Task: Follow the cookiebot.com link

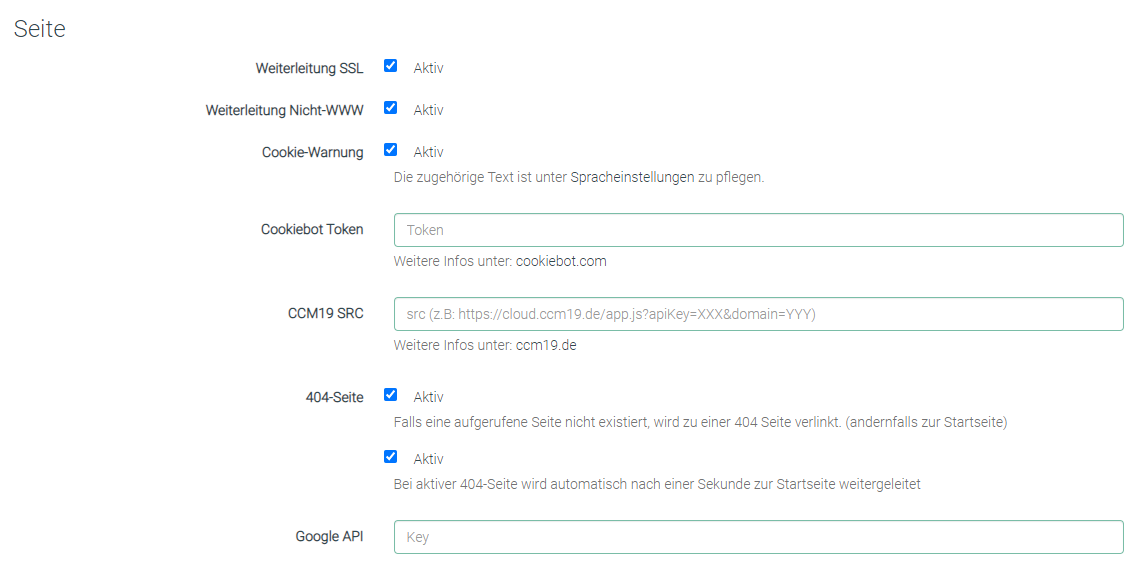Action: click(561, 262)
